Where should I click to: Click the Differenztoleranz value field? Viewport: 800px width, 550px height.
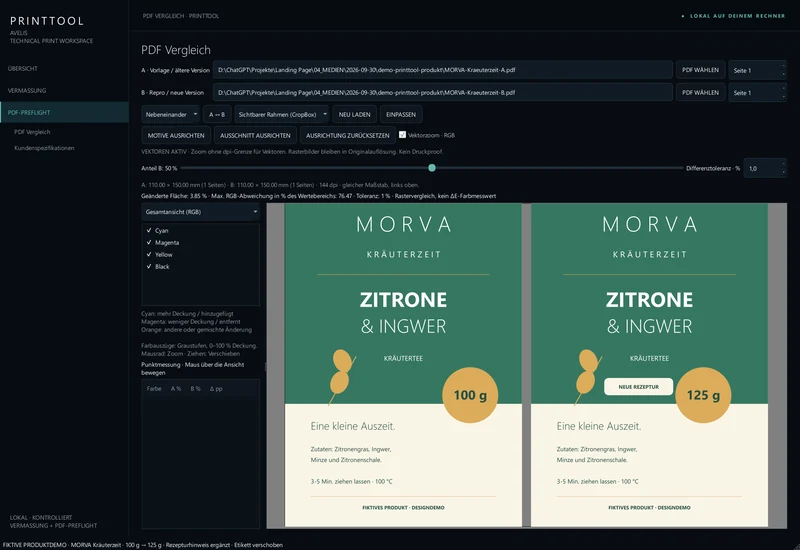tap(765, 168)
